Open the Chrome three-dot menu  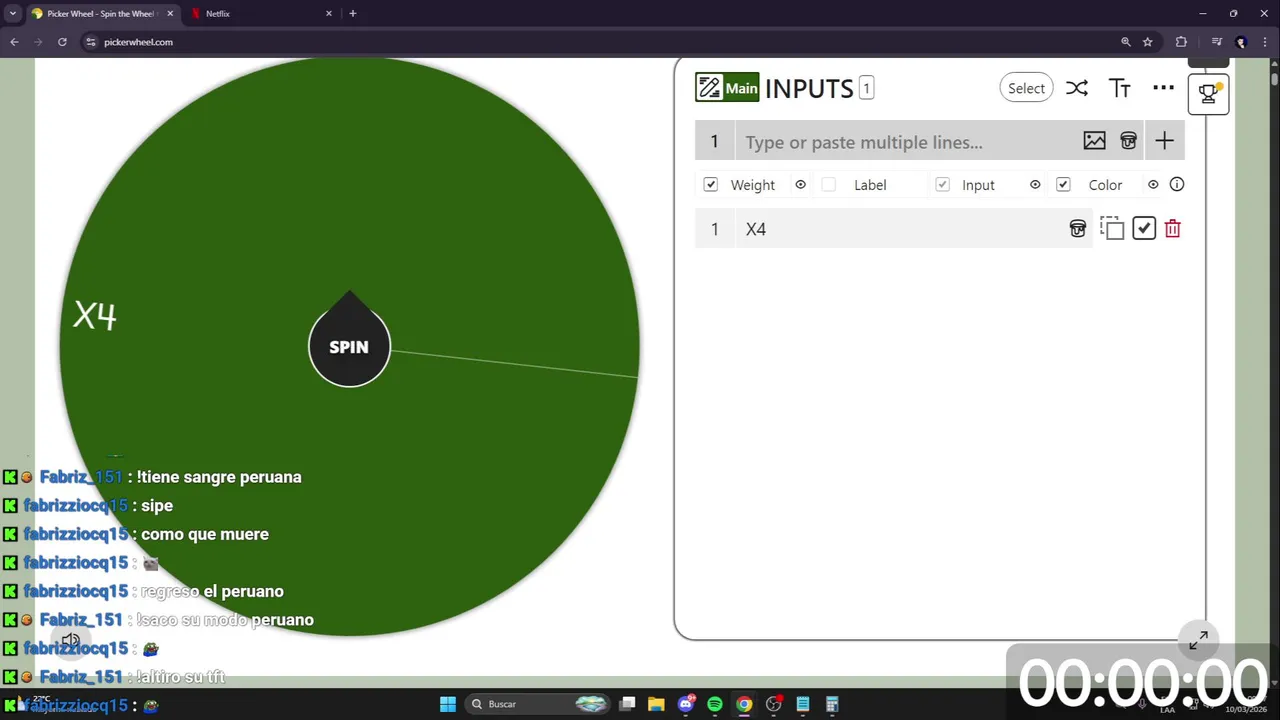1266,42
